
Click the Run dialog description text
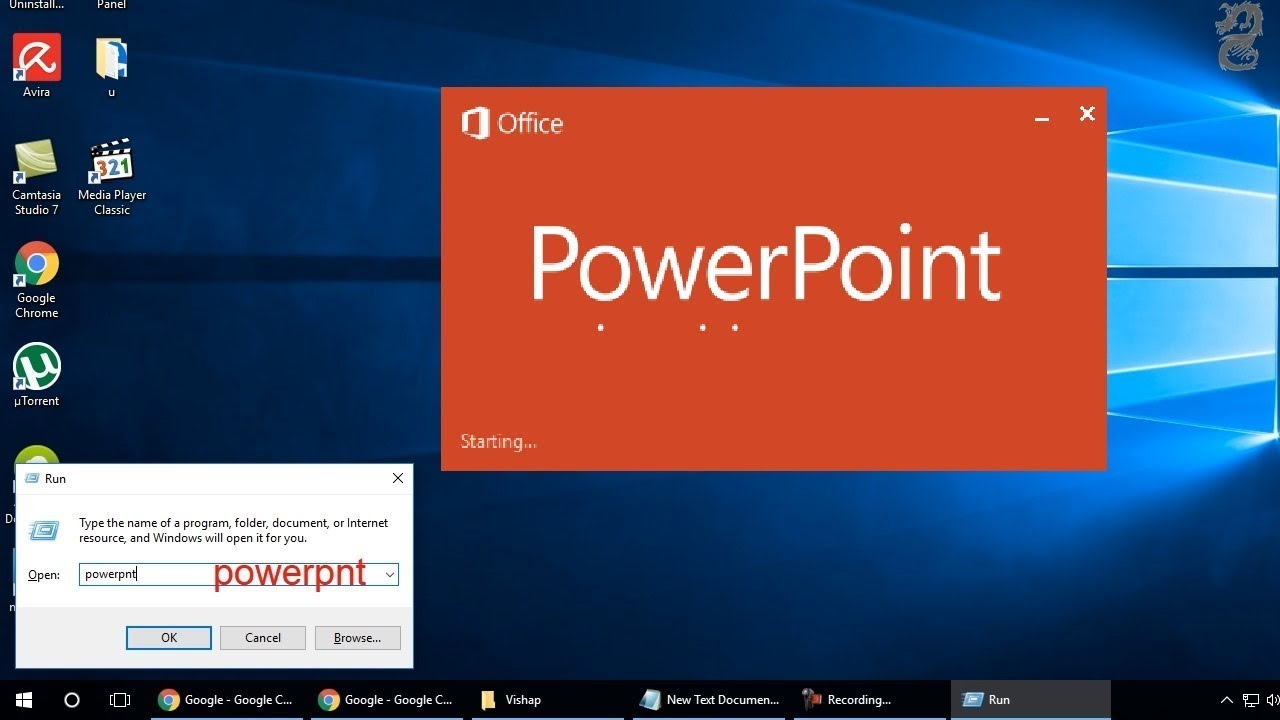pyautogui.click(x=233, y=530)
